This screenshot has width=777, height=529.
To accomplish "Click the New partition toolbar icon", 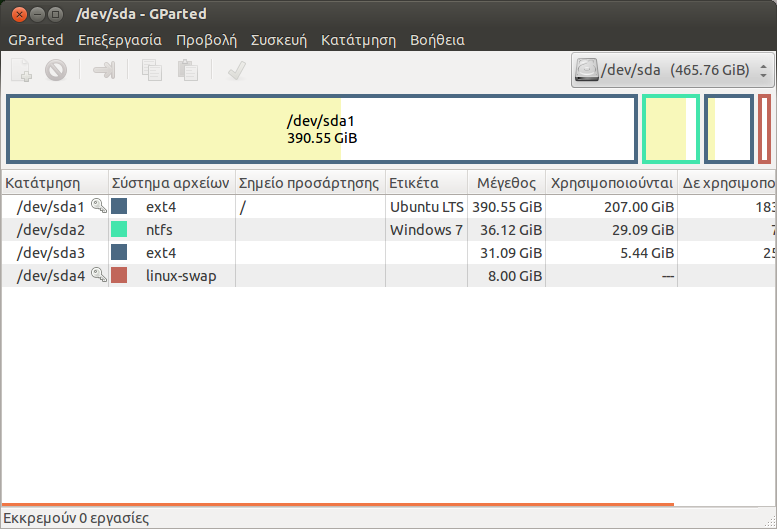I will pyautogui.click(x=22, y=70).
